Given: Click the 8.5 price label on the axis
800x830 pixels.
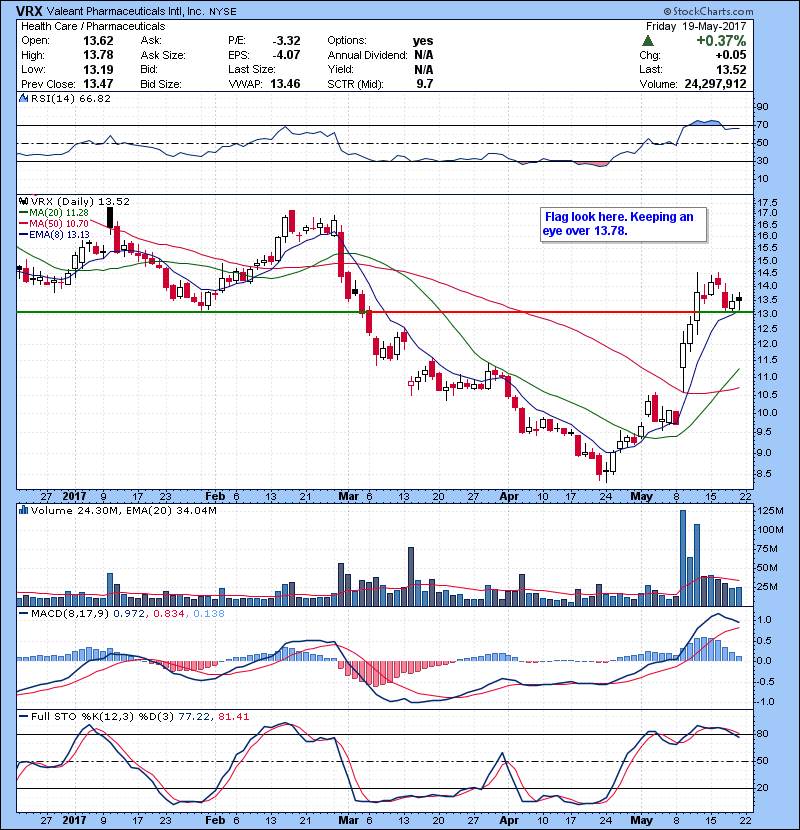Looking at the screenshot, I should point(765,474).
